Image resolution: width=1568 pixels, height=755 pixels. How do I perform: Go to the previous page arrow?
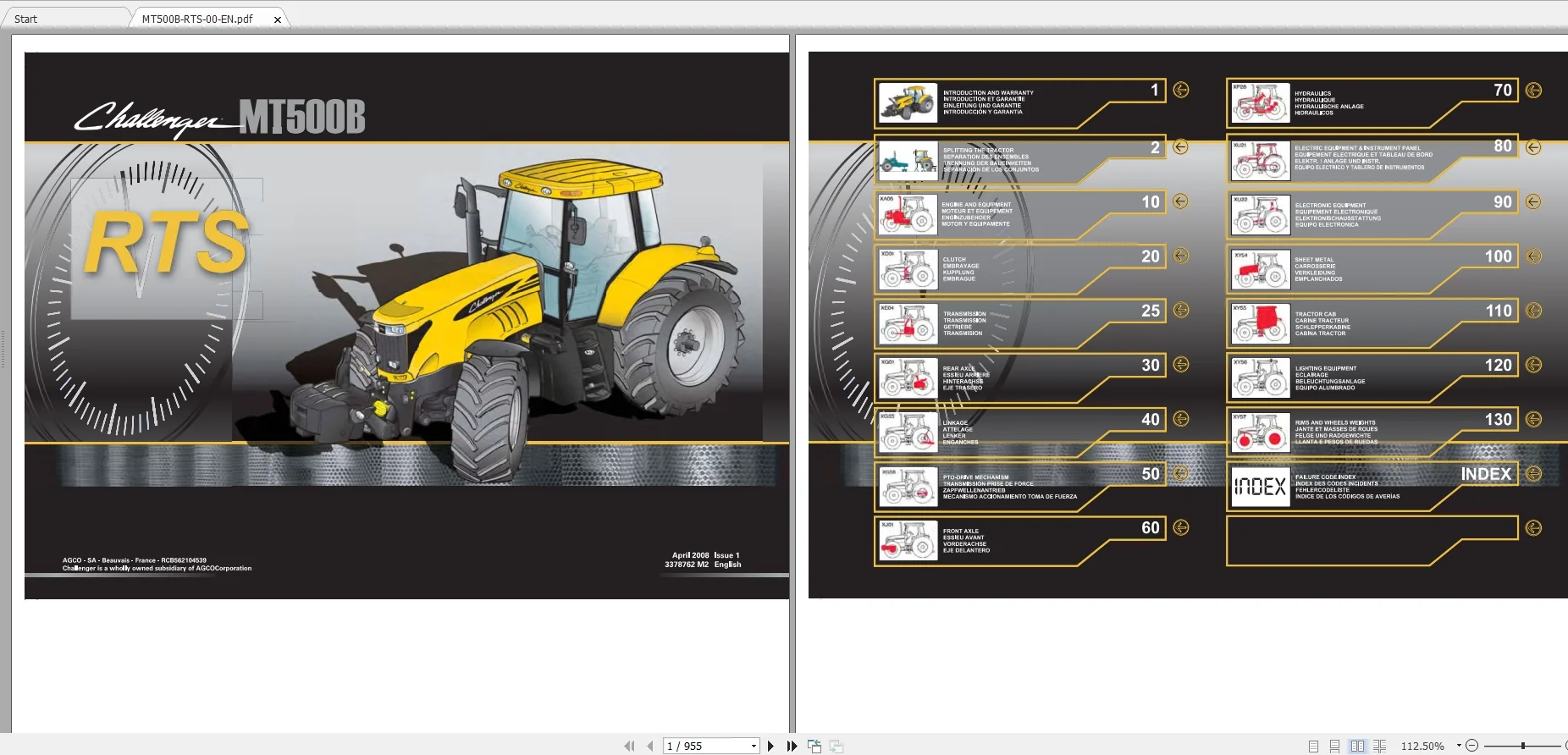coord(650,746)
